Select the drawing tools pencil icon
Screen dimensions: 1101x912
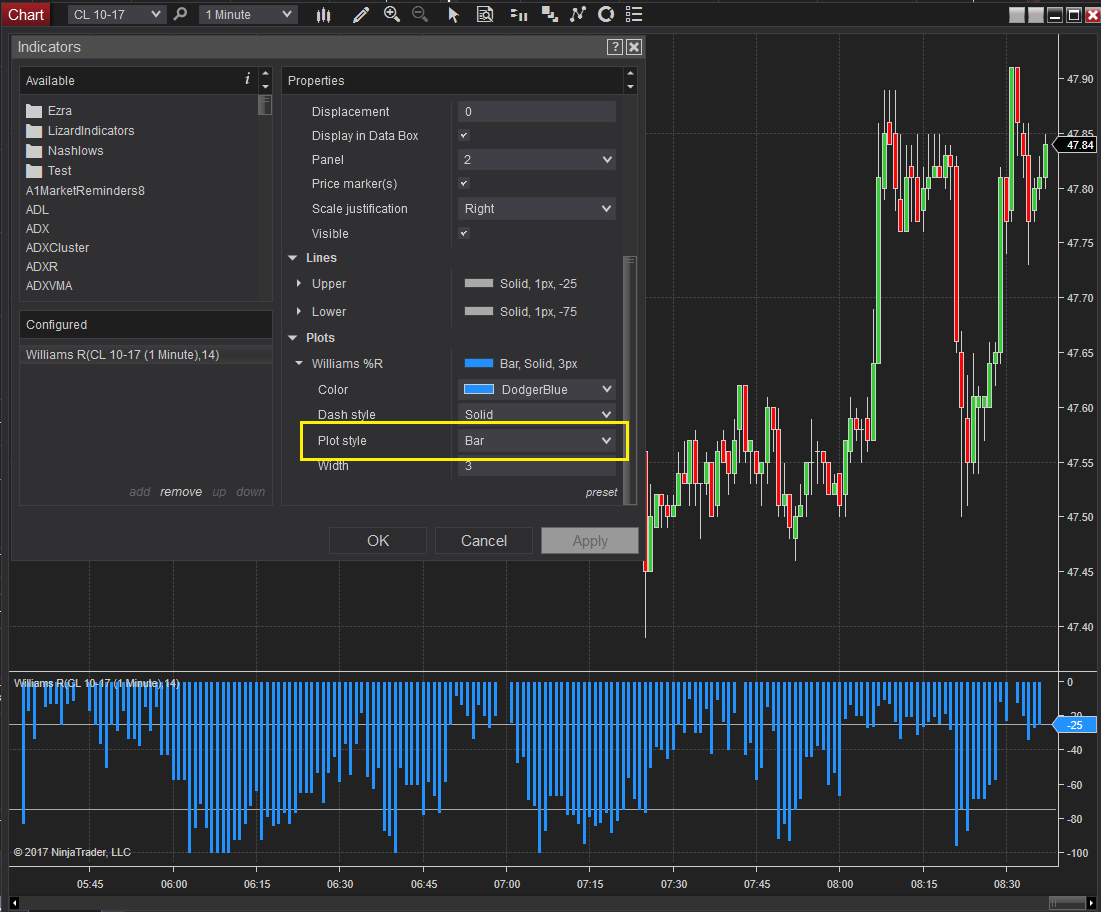[360, 15]
